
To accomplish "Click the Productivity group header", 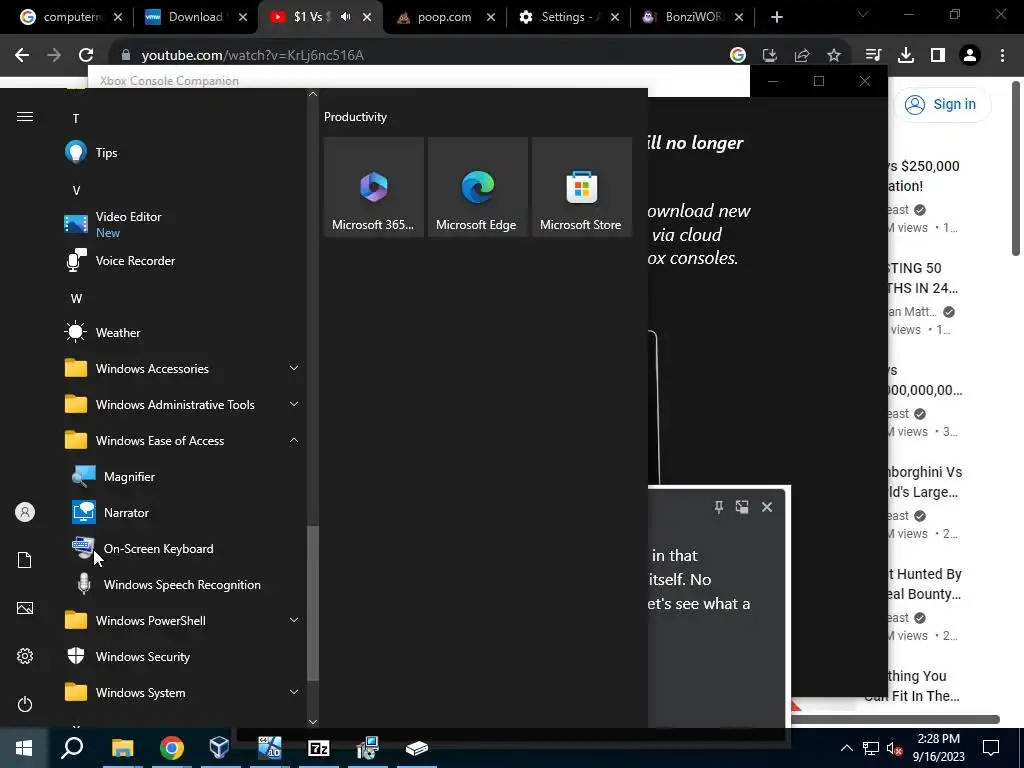I will [355, 117].
